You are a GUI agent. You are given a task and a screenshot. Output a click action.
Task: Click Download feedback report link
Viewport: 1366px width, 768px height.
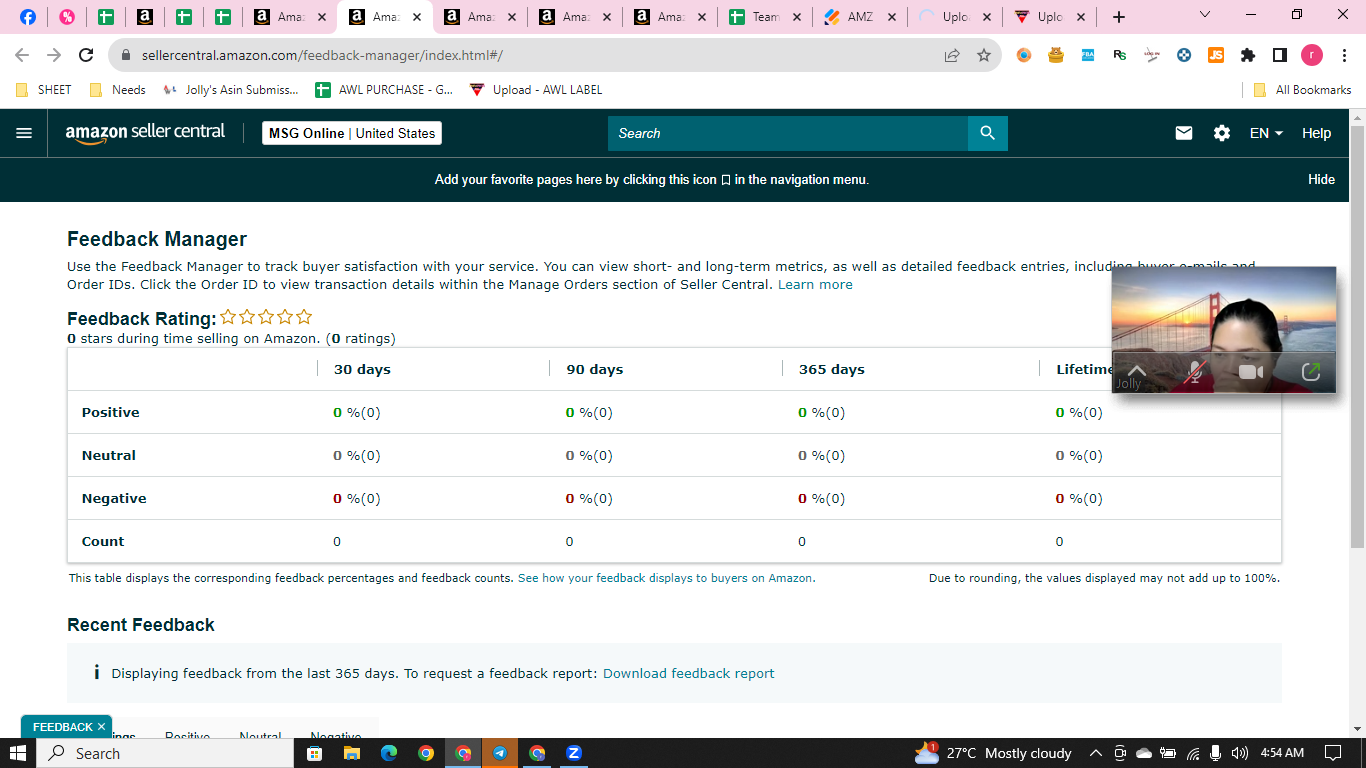[688, 674]
